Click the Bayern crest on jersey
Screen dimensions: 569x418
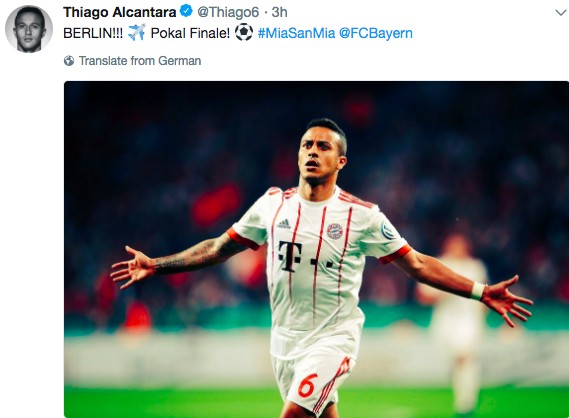pyautogui.click(x=334, y=231)
